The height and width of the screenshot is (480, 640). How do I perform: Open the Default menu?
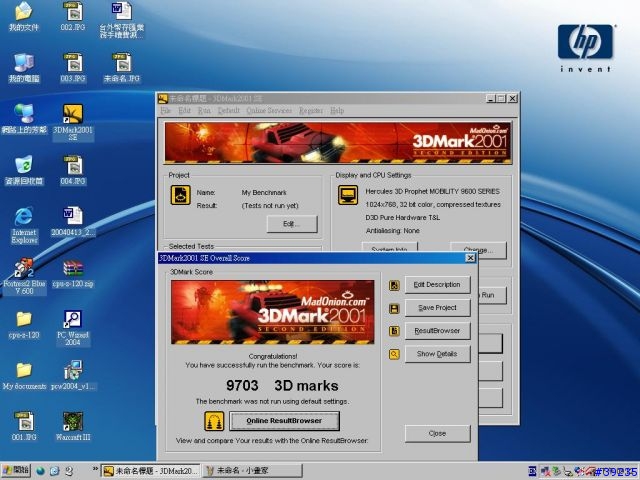coord(229,111)
